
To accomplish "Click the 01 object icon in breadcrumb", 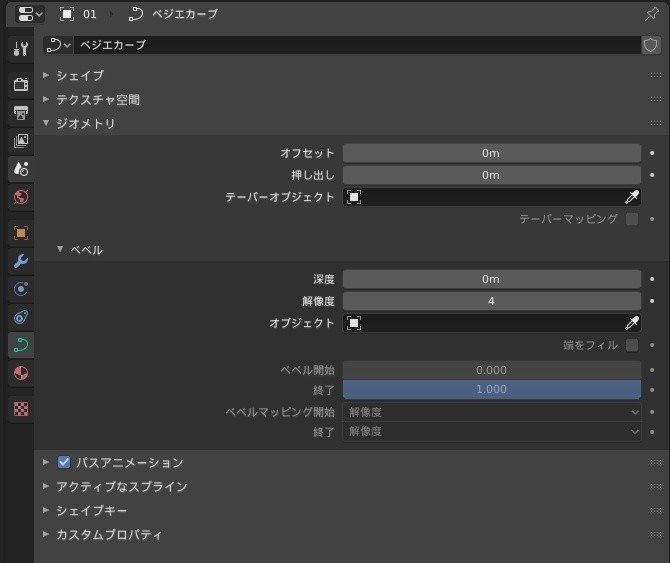I will pos(67,14).
